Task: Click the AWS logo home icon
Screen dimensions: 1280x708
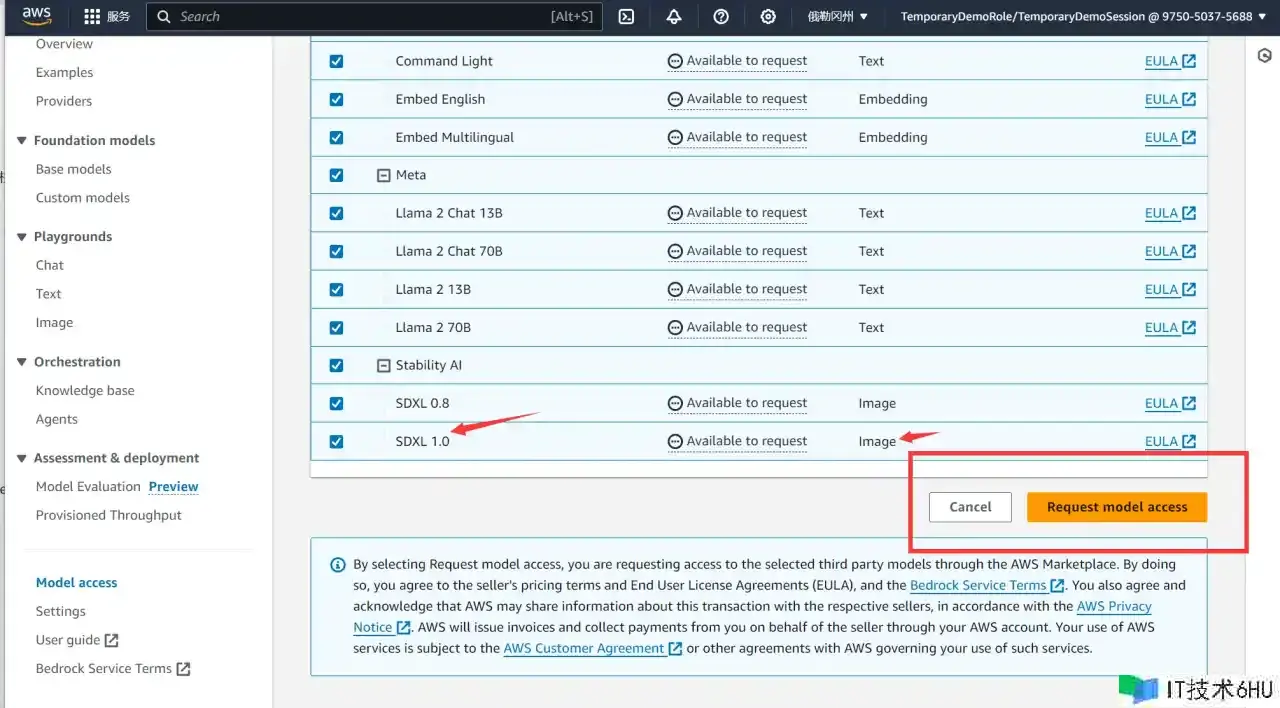Action: tap(37, 16)
